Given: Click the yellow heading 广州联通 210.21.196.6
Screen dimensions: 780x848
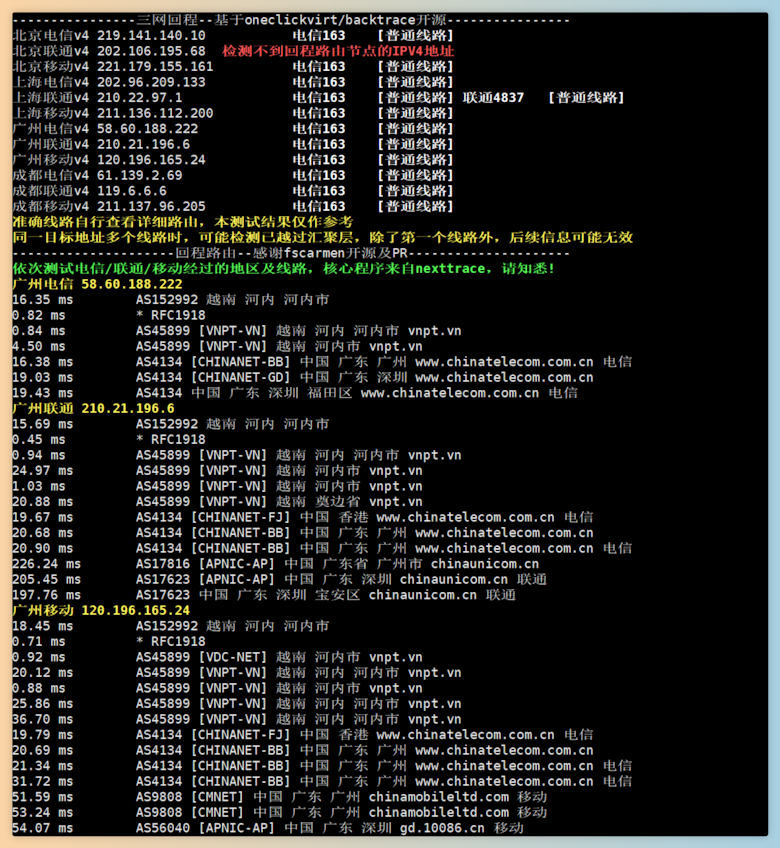Looking at the screenshot, I should pos(94,409).
